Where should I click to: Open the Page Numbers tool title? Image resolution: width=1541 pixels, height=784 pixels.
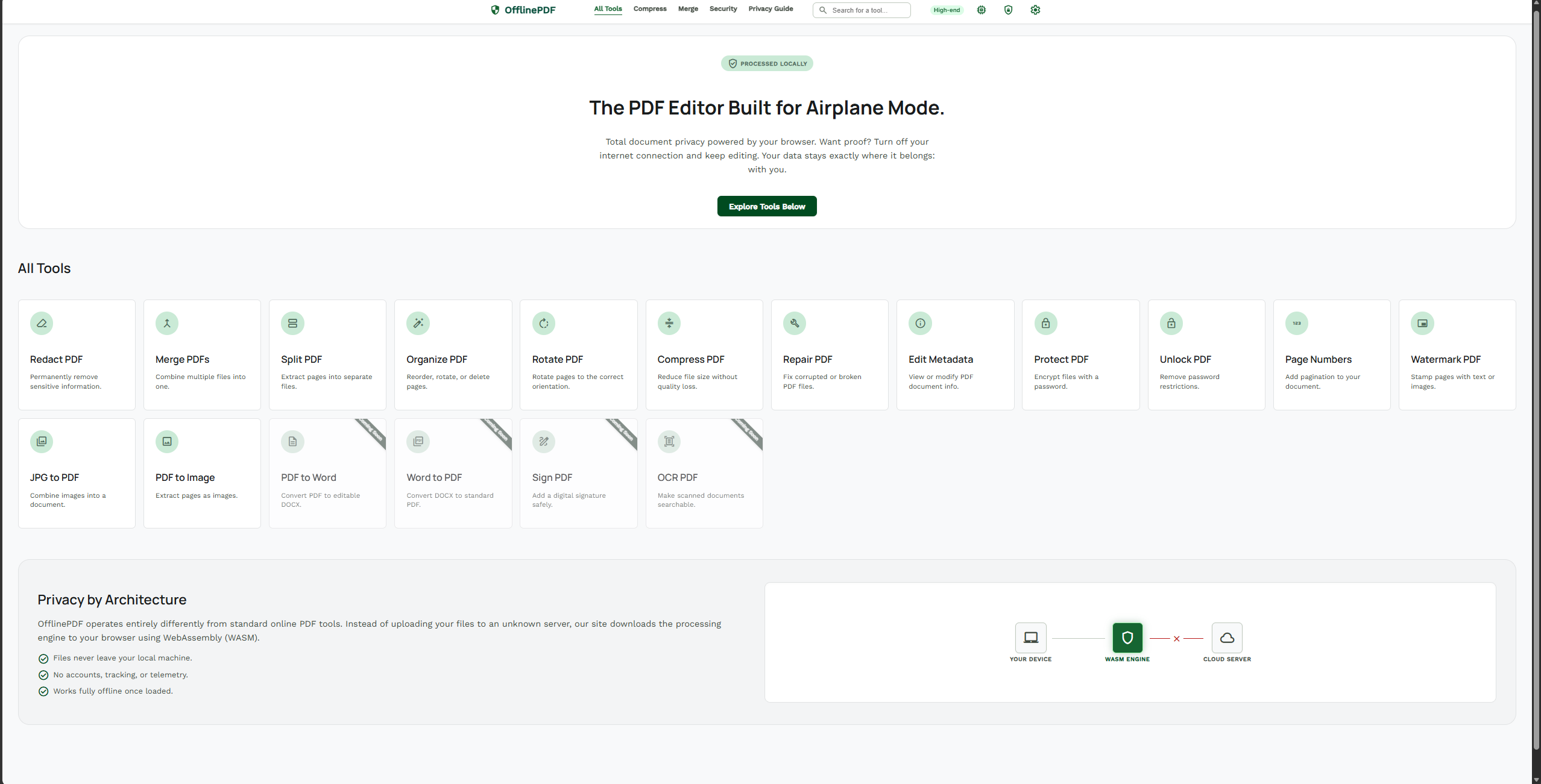(x=1319, y=359)
